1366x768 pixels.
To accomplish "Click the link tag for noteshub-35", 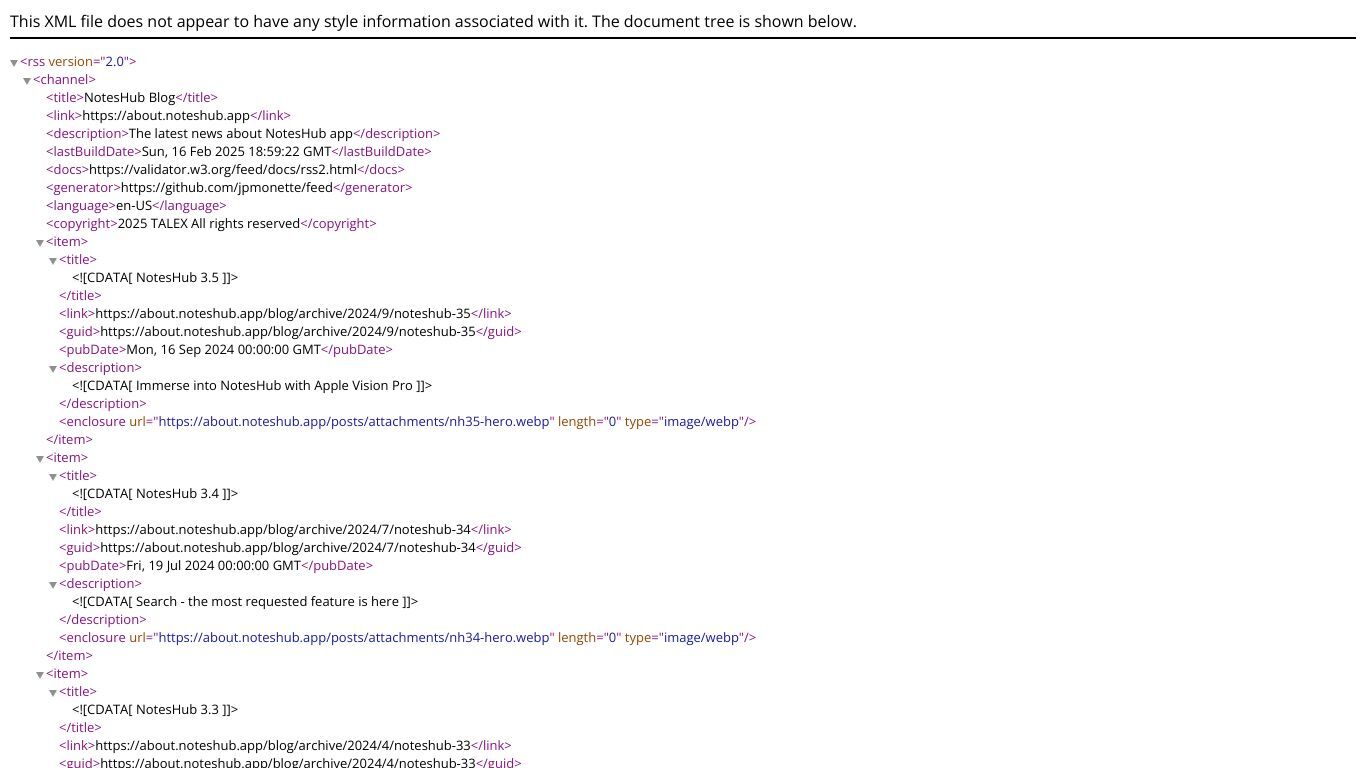I will [285, 313].
